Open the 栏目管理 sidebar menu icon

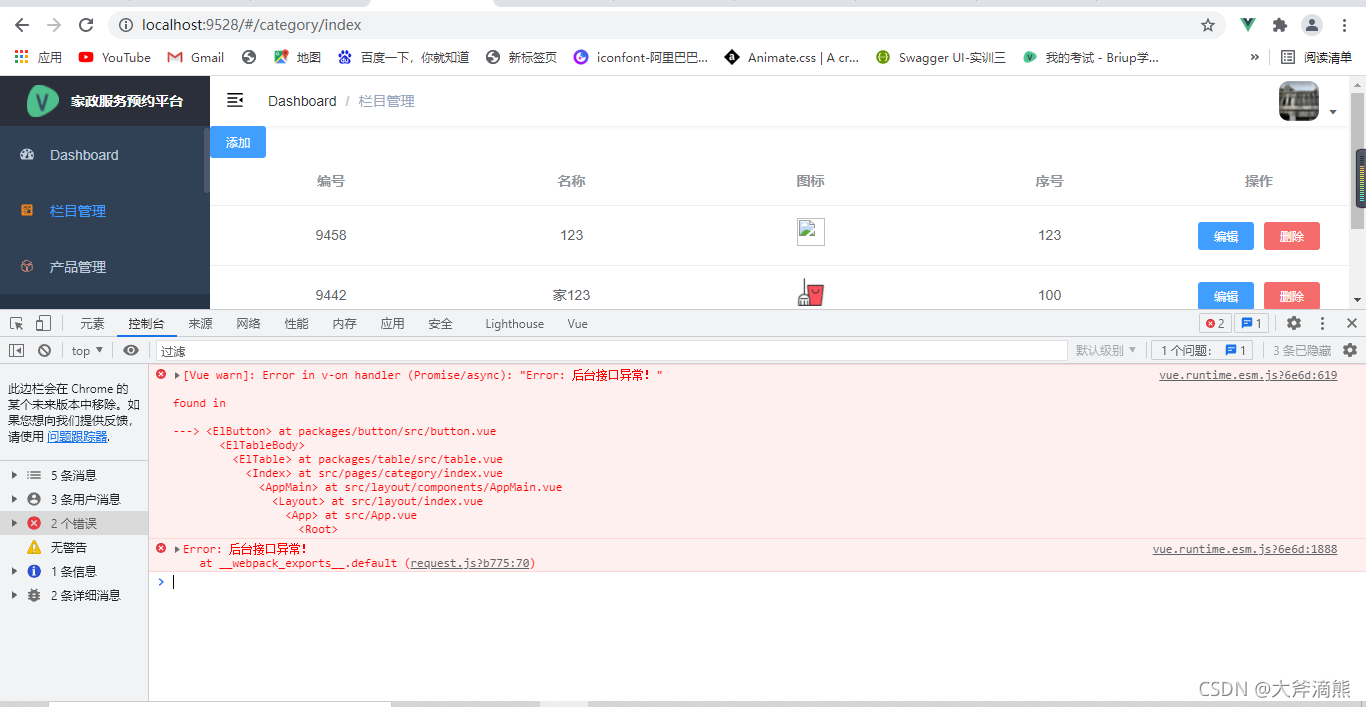click(x=28, y=211)
